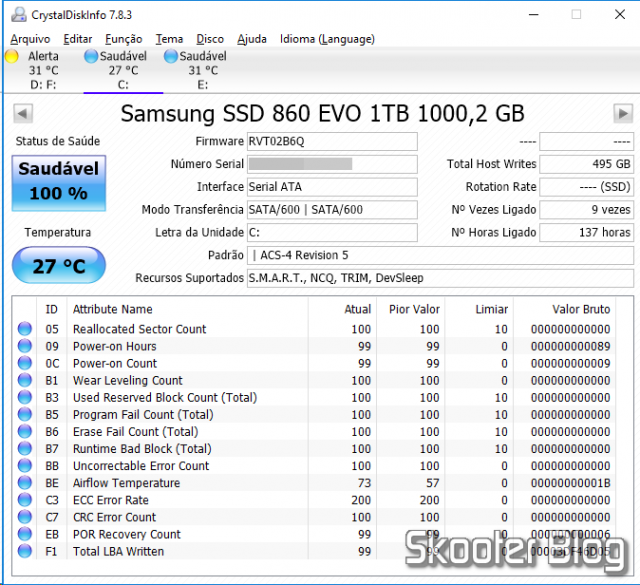Viewport: 640px width, 585px height.
Task: Open the Arquivo menu
Action: [x=30, y=39]
